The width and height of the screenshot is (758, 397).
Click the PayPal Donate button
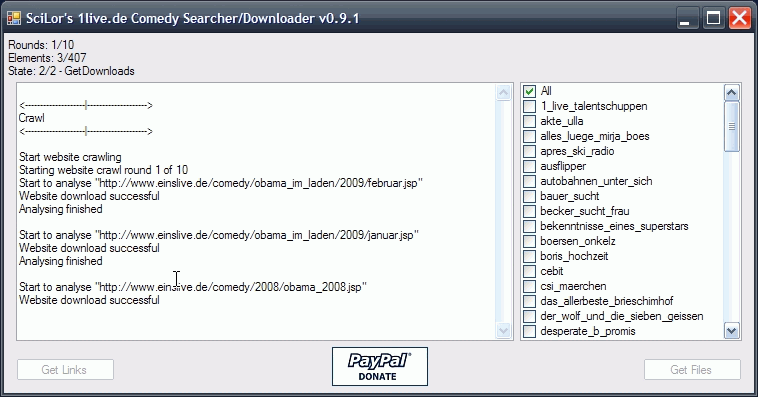coord(379,367)
